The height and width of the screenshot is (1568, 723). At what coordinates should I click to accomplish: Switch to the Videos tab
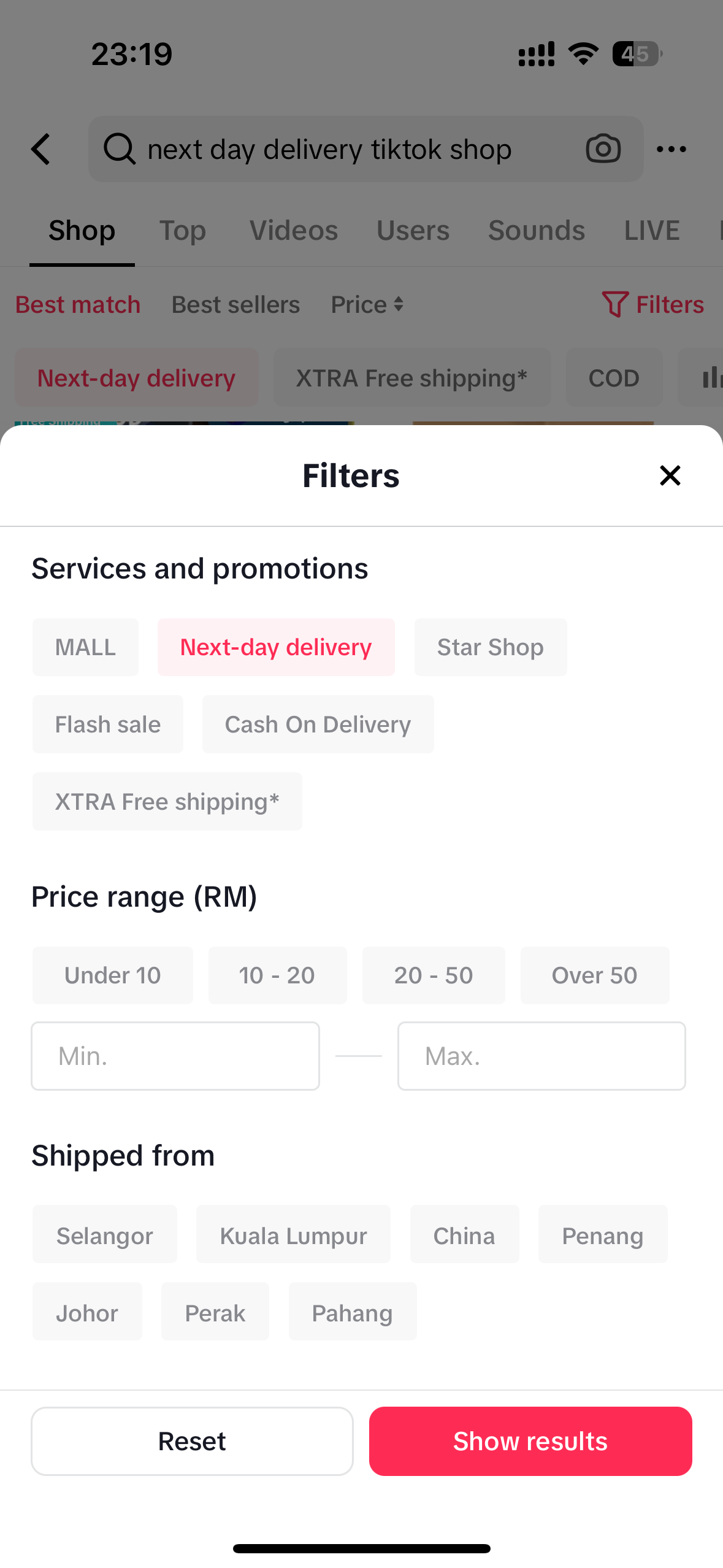294,231
